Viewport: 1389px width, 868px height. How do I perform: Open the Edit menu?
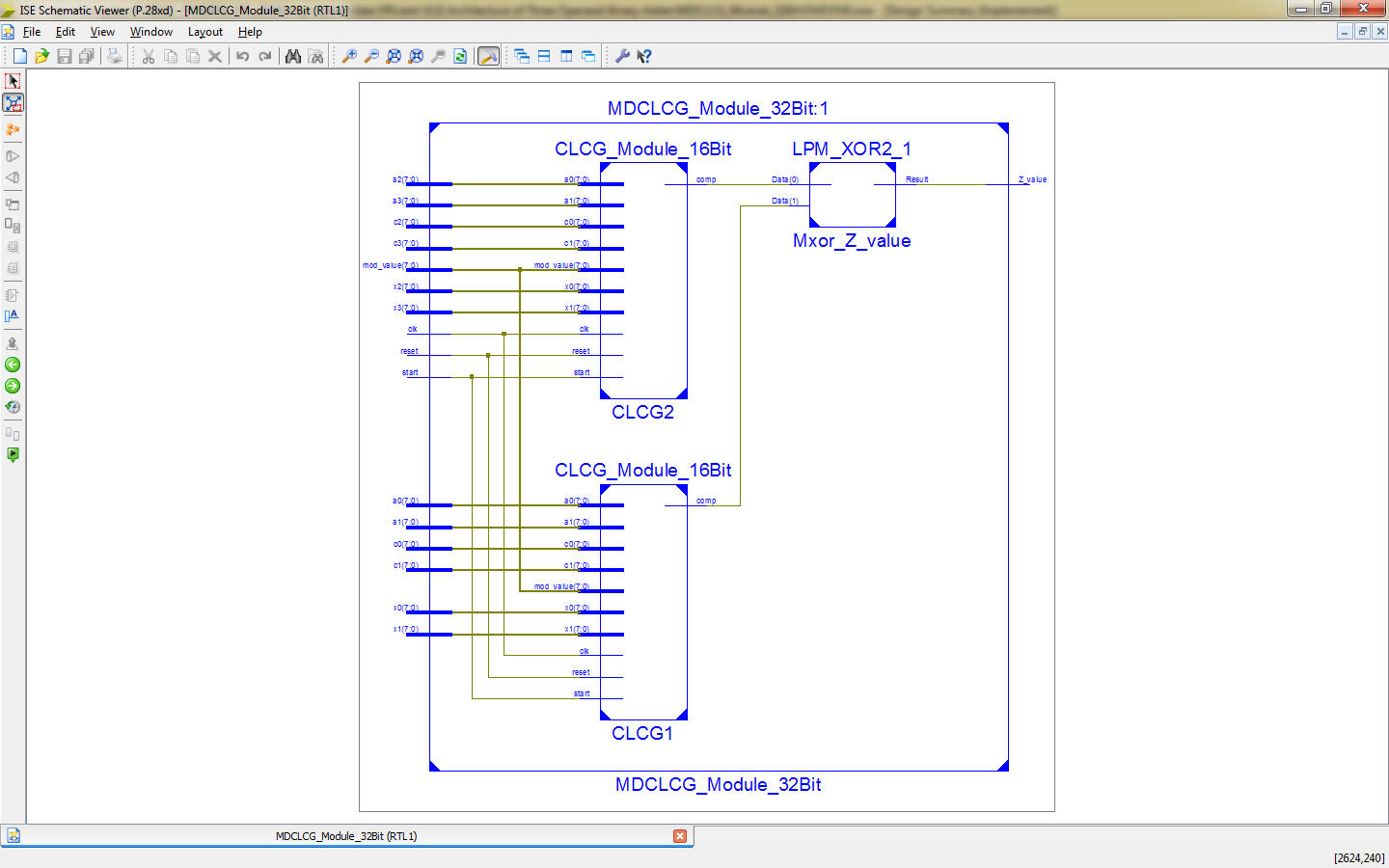click(x=66, y=32)
